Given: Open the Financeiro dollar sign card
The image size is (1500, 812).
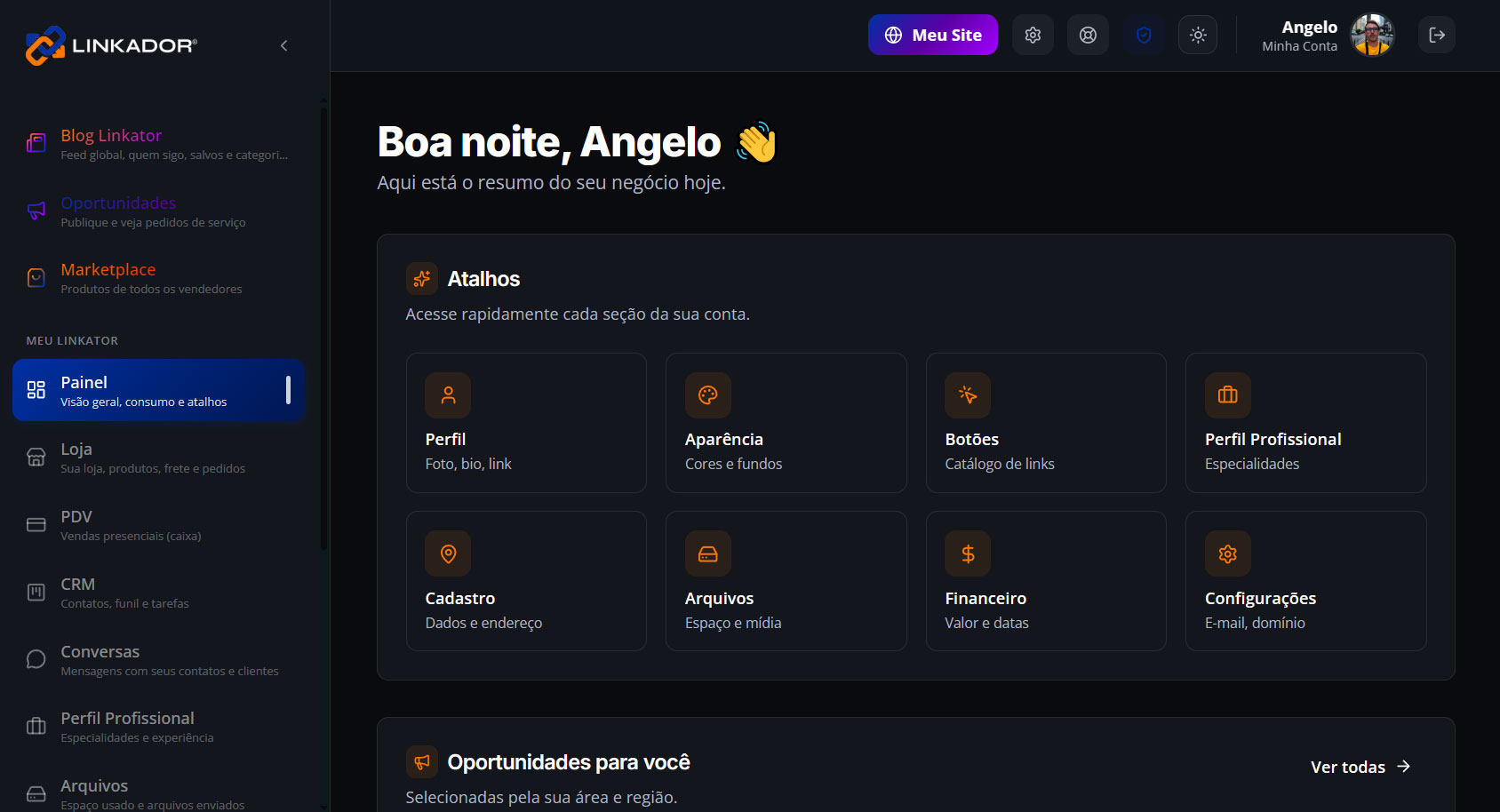Looking at the screenshot, I should click(x=1046, y=581).
